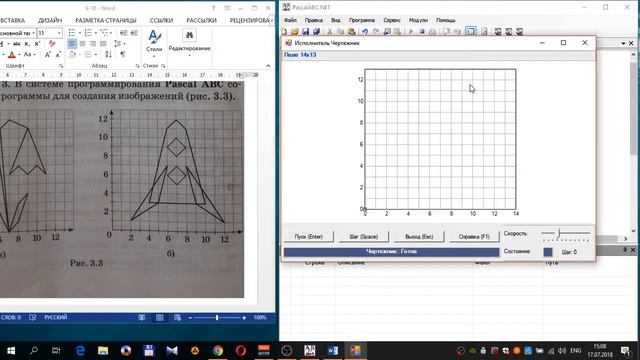Expand the font color dropdown arrow
Image resolution: width=640 pixels, height=360 pixels.
19,54
